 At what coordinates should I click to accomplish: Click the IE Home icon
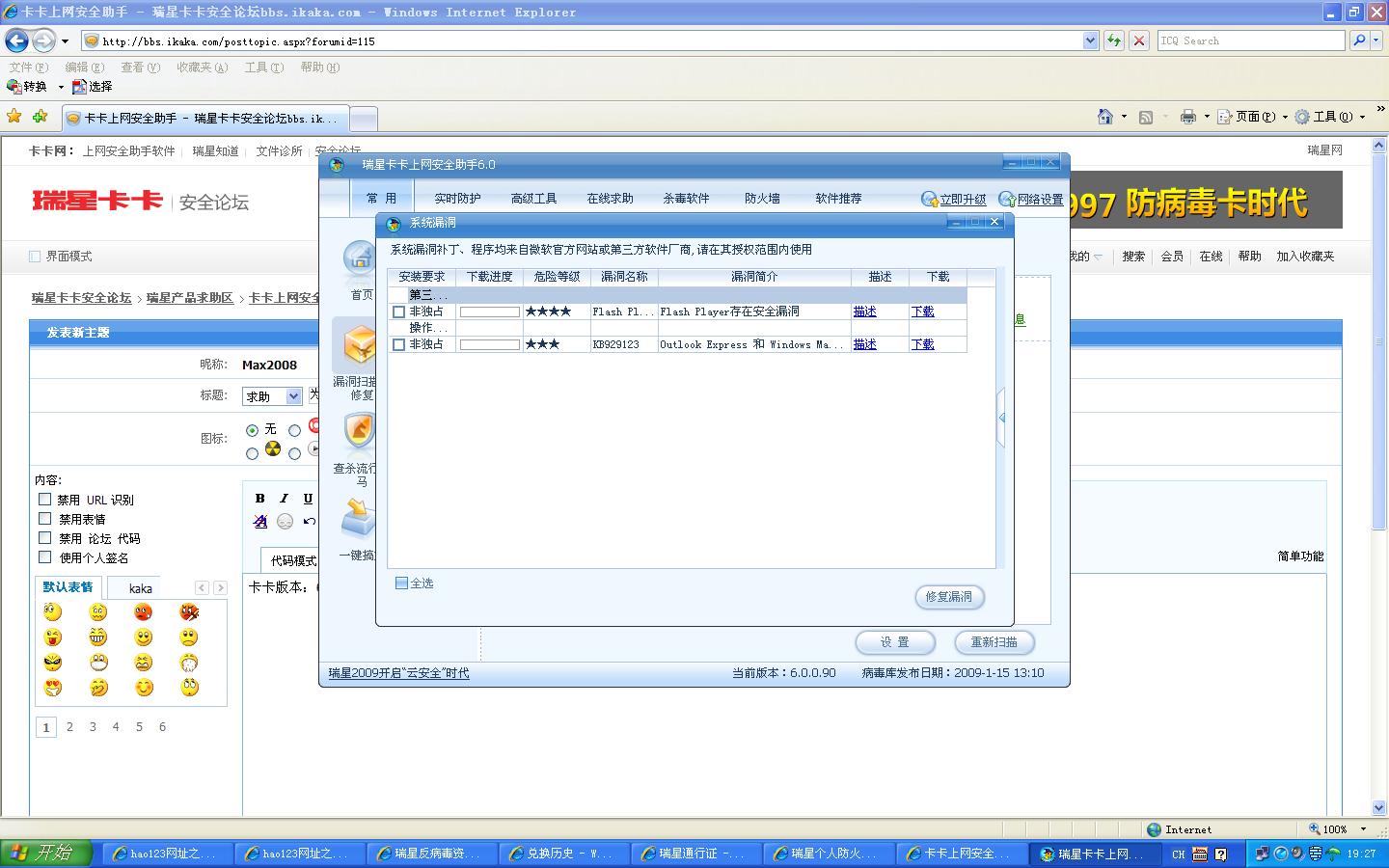click(1105, 117)
